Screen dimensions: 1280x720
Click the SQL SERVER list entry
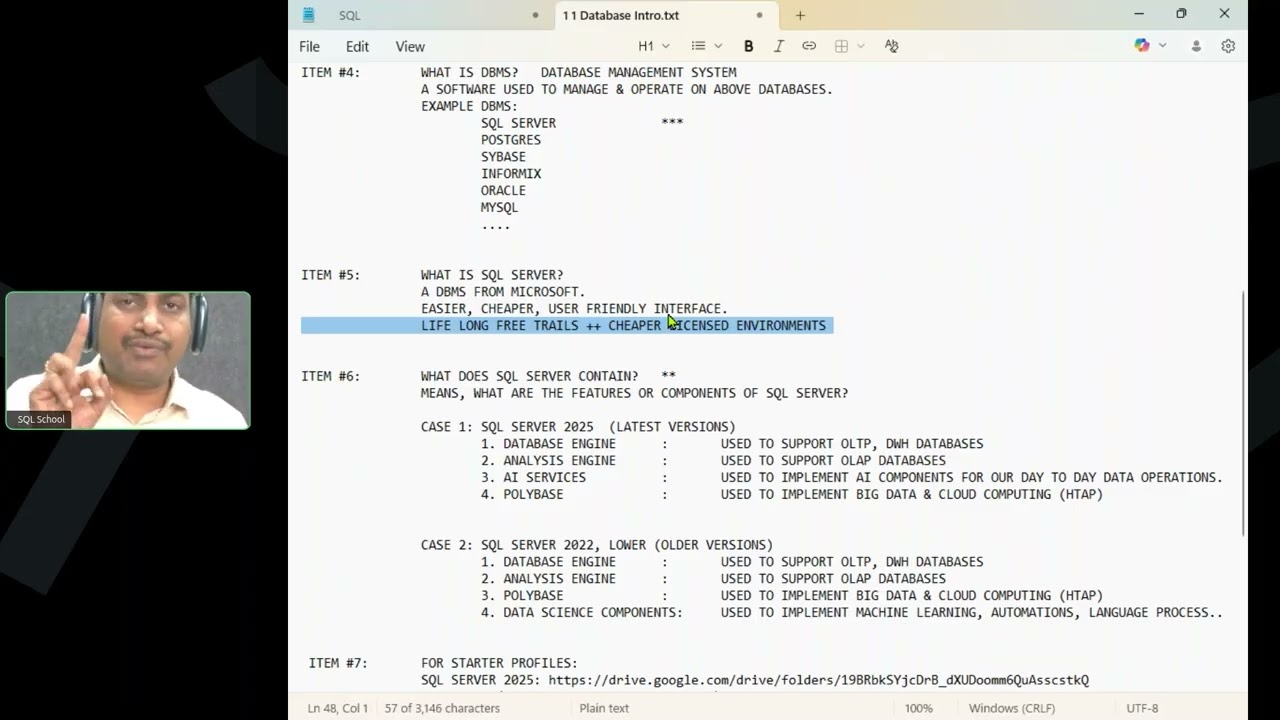click(518, 123)
